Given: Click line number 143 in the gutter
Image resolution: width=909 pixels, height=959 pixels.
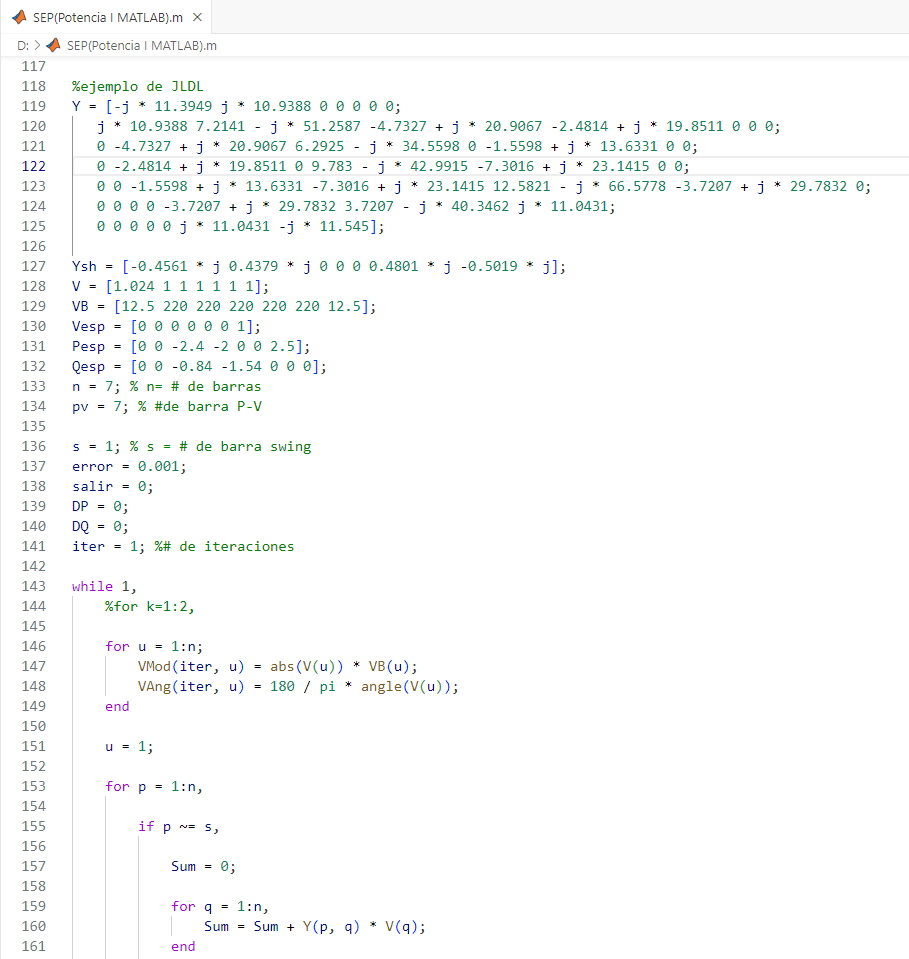Looking at the screenshot, I should pyautogui.click(x=34, y=586).
